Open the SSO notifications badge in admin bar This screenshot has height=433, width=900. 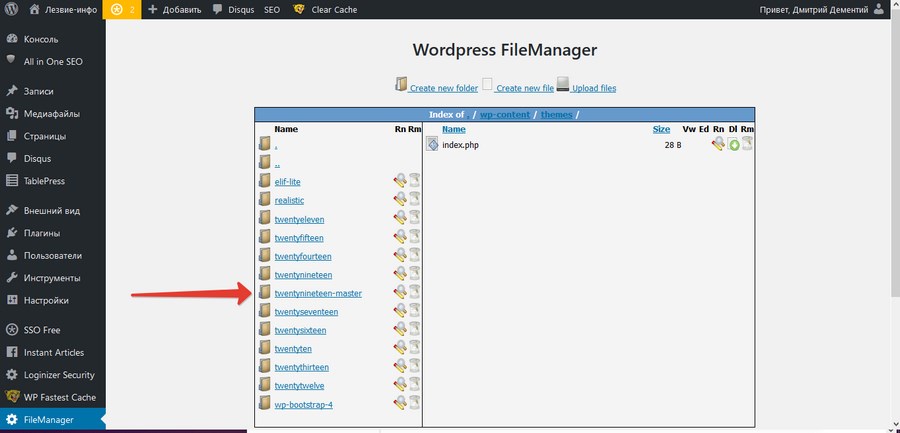[x=122, y=10]
